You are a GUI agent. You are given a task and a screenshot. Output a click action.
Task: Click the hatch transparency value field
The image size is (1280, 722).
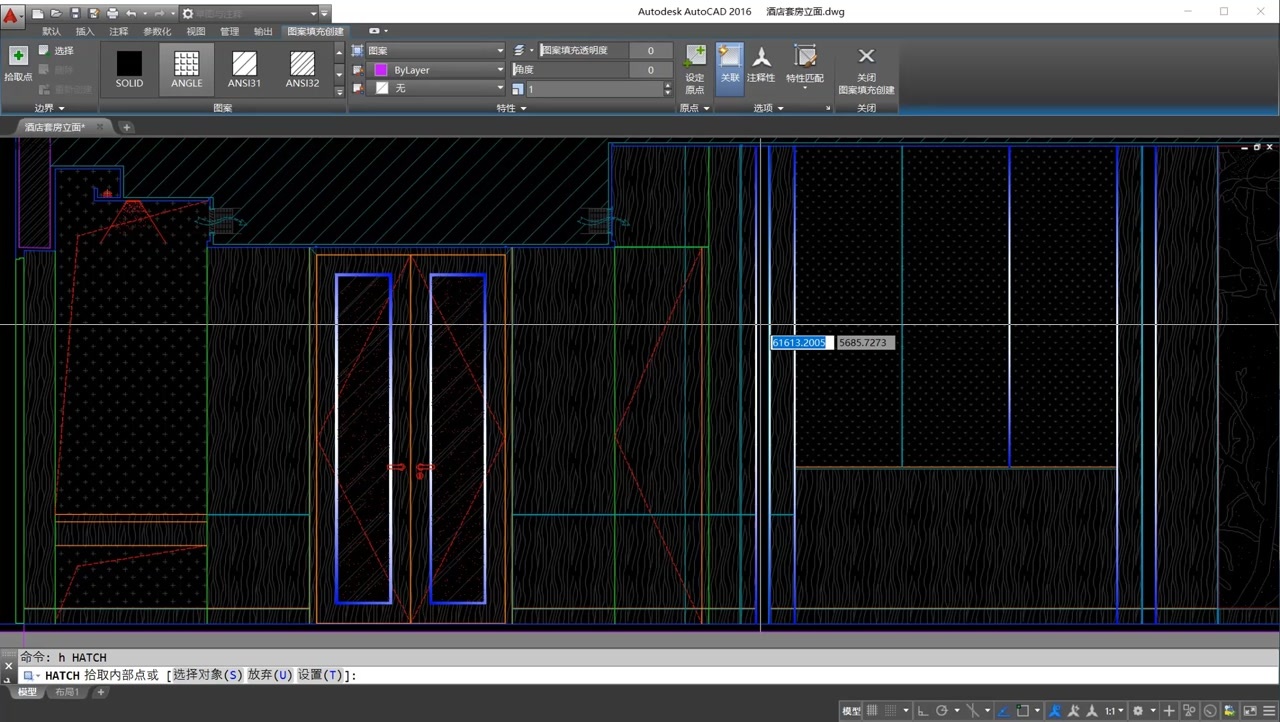650,51
